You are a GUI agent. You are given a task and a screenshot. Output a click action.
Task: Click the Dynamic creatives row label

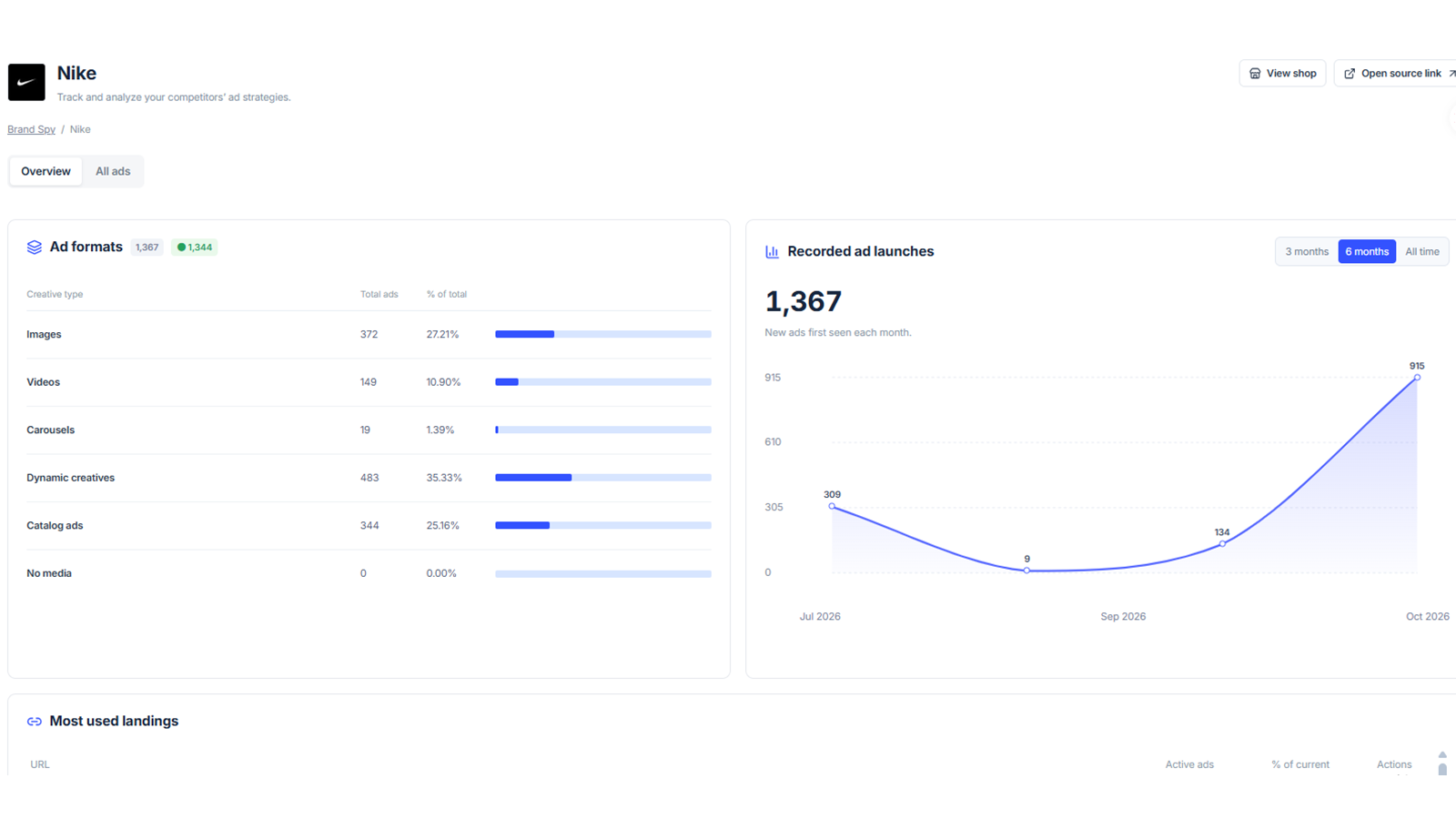pyautogui.click(x=70, y=478)
